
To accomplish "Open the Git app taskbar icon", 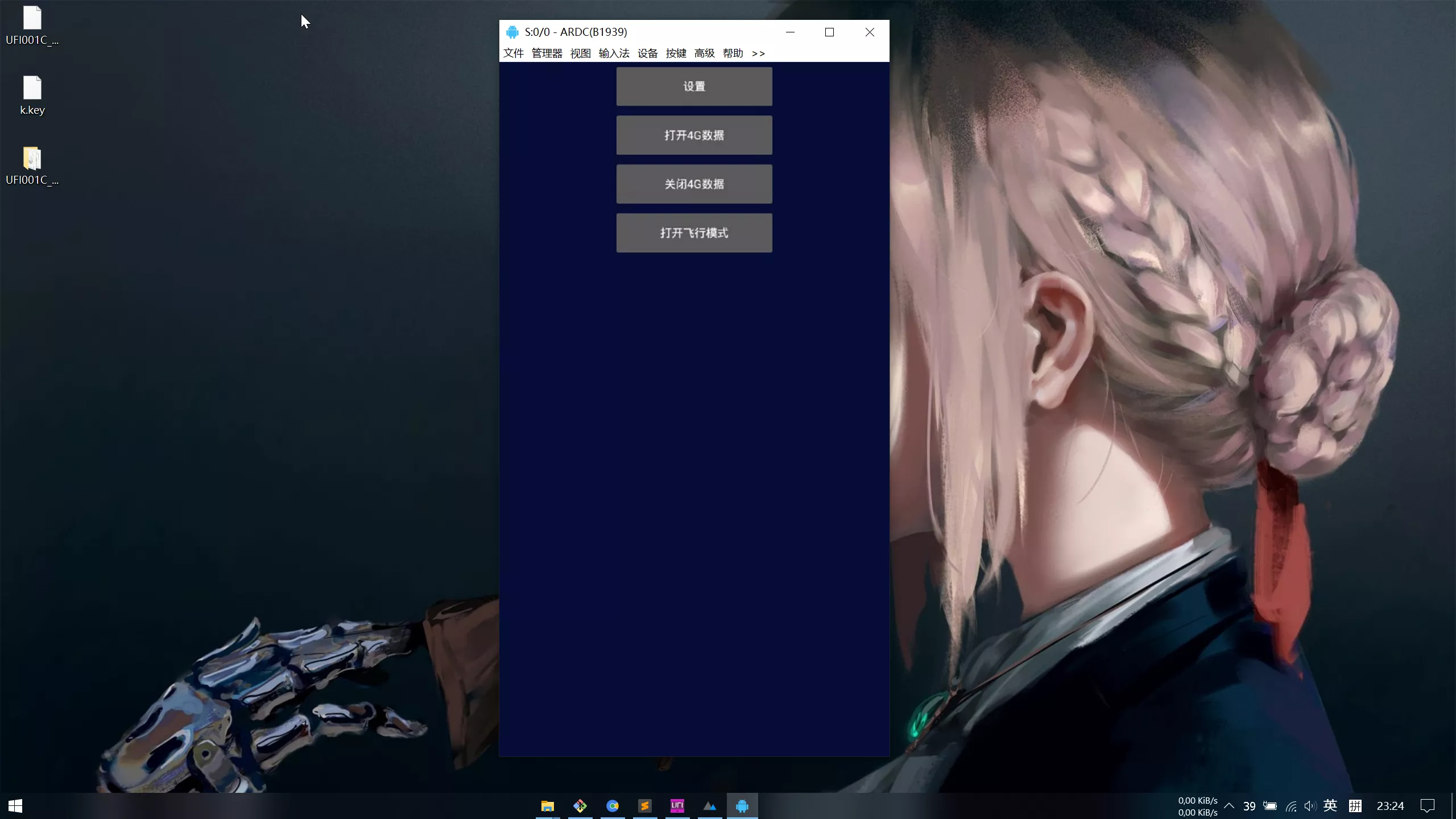I will tap(580, 806).
